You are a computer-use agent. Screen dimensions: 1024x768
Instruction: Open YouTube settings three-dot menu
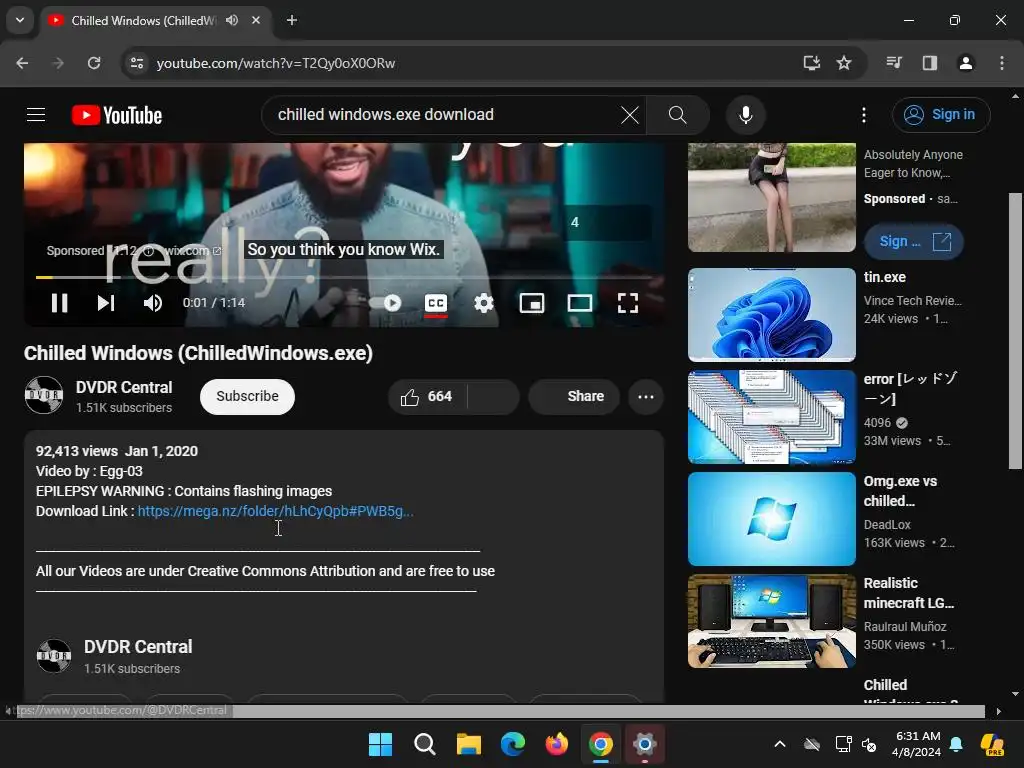863,115
